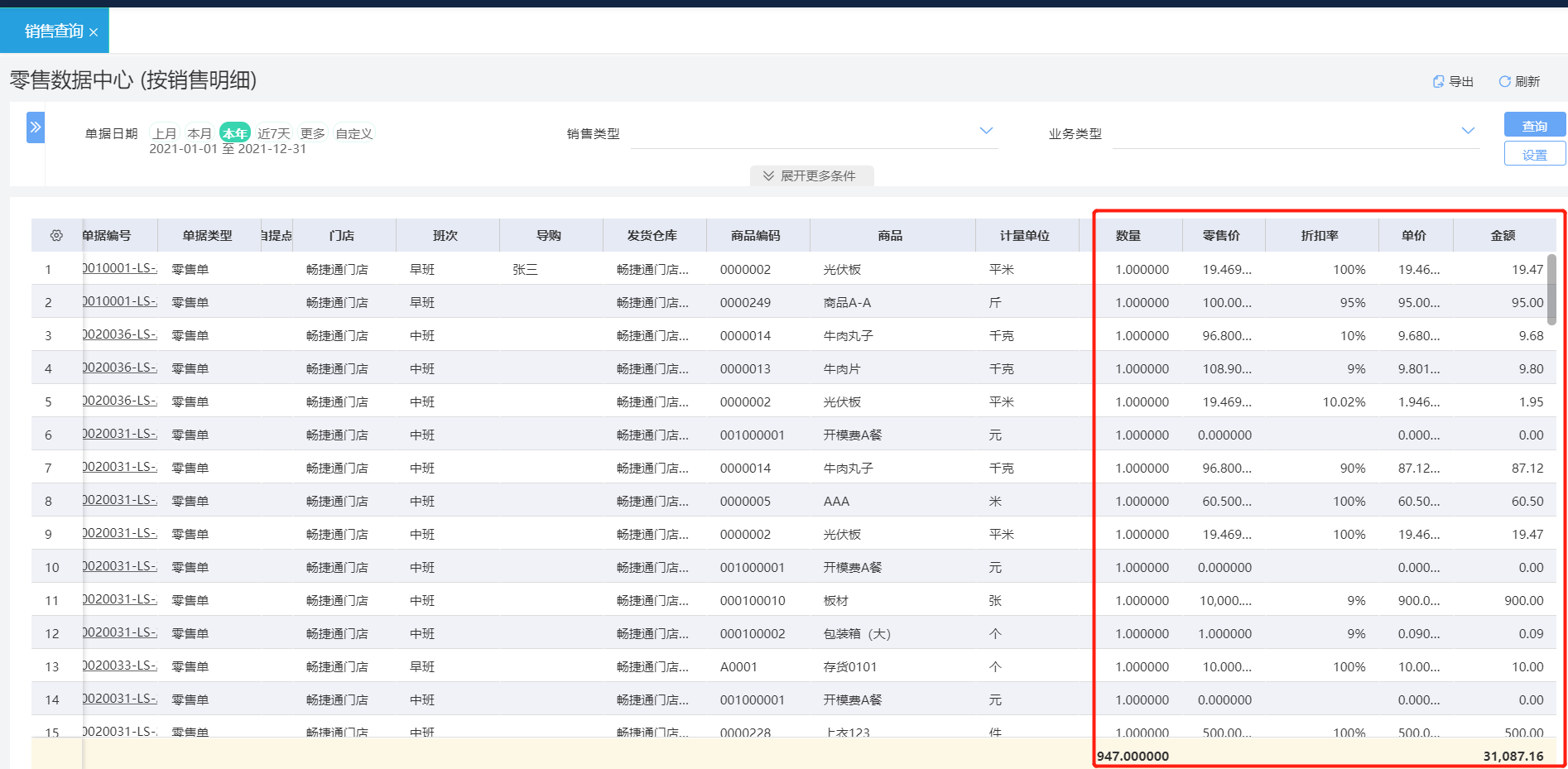Viewport: 1568px width, 769px height.
Task: Select the 上月 date filter
Action: 165,133
